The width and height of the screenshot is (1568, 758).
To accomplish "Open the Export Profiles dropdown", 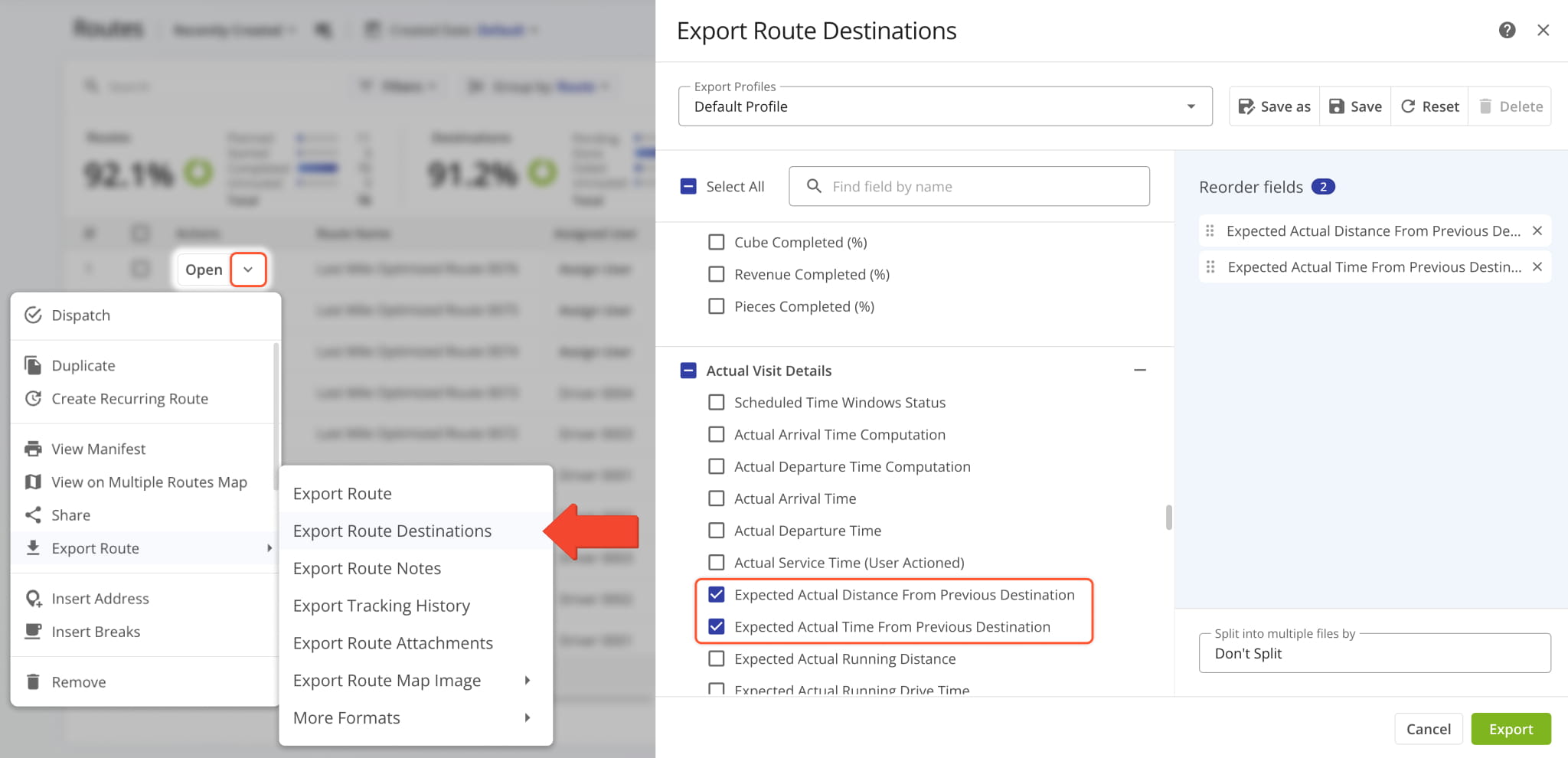I will tap(945, 106).
